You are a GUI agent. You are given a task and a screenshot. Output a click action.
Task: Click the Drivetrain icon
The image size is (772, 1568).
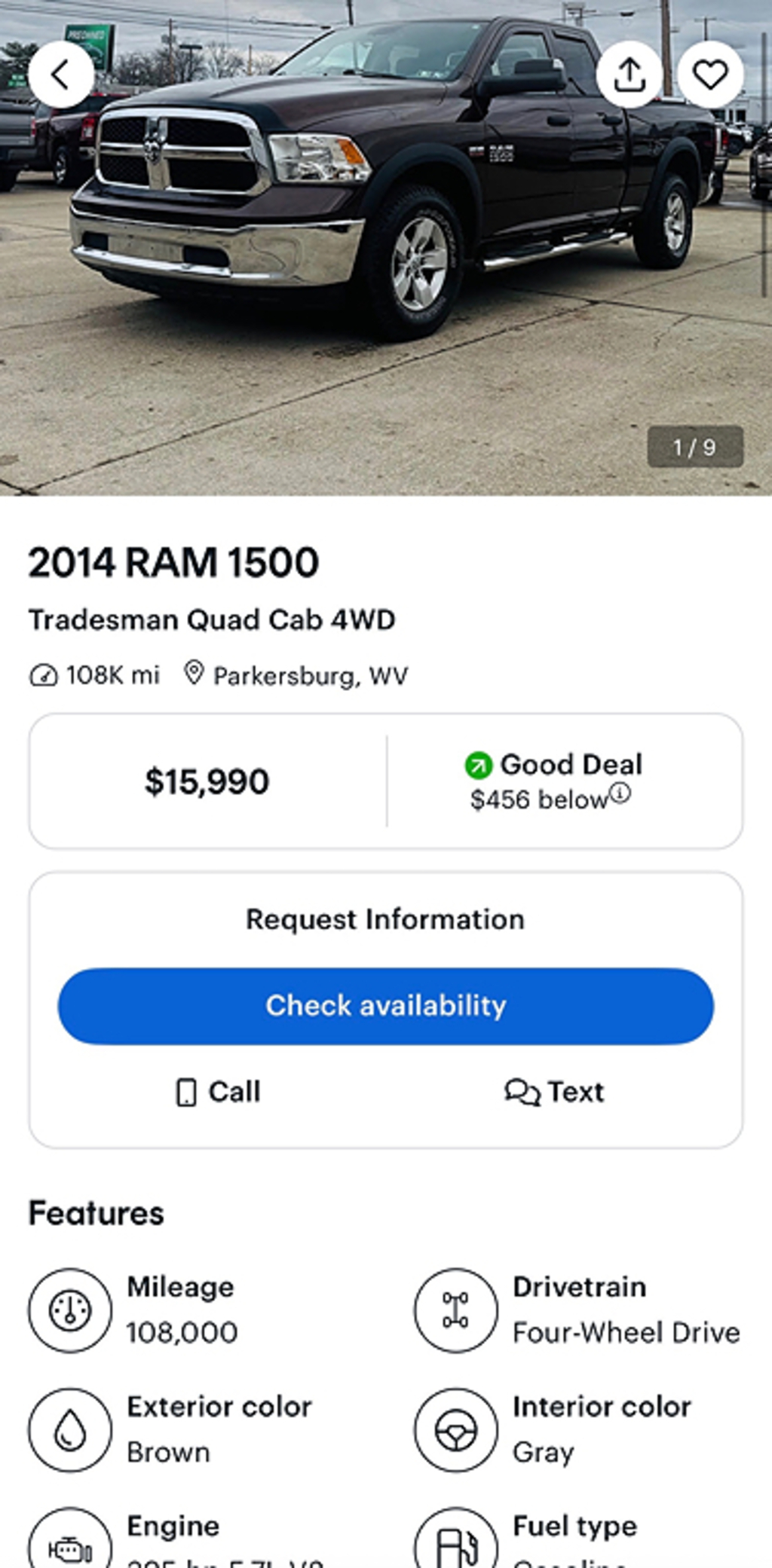(x=455, y=1310)
